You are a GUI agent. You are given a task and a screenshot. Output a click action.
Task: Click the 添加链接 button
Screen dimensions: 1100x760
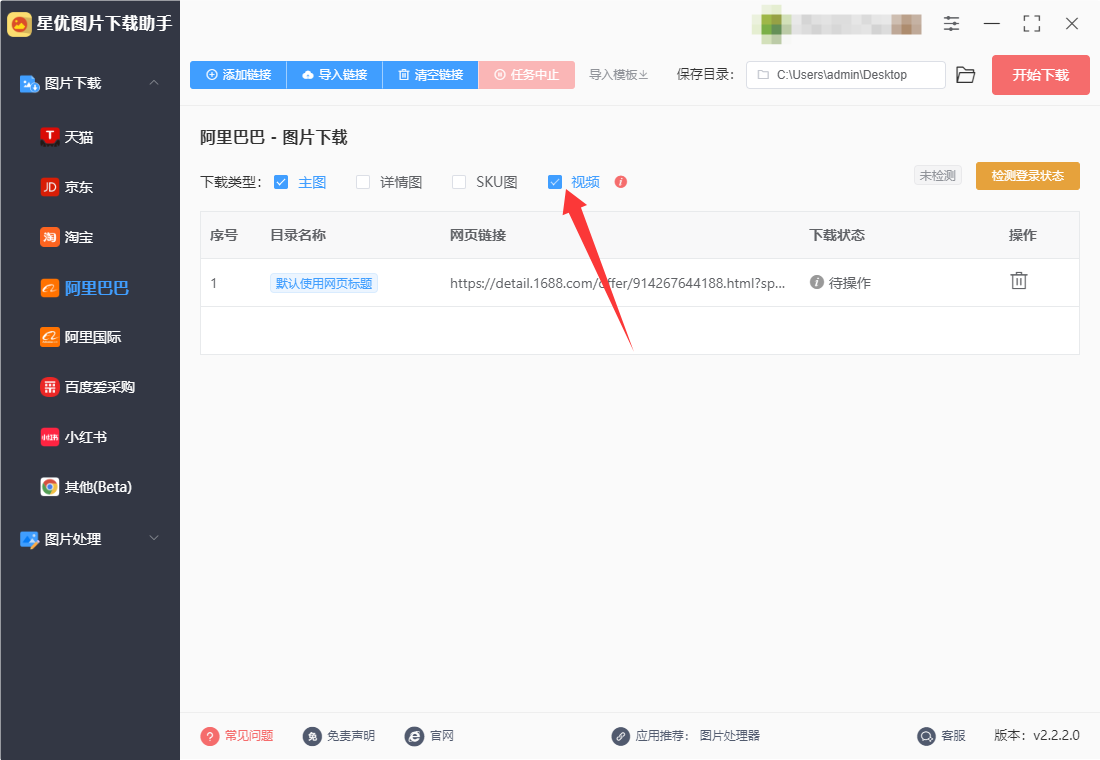tap(238, 75)
